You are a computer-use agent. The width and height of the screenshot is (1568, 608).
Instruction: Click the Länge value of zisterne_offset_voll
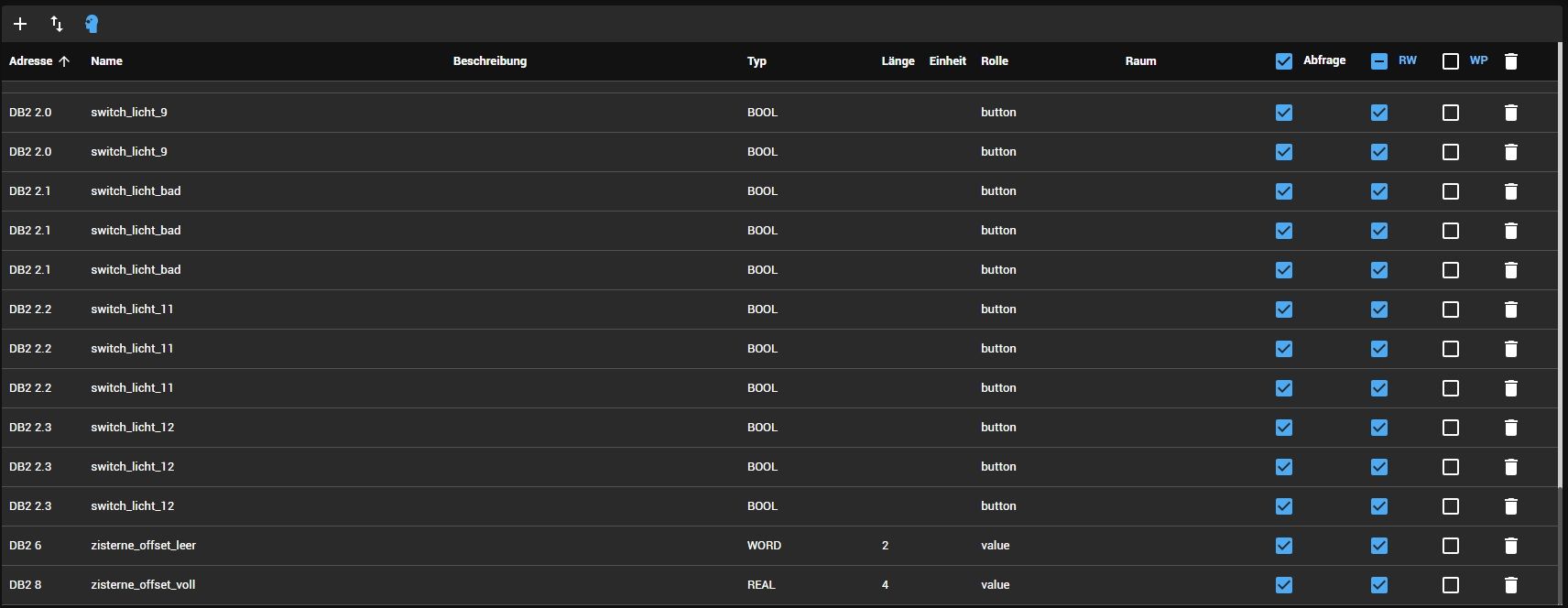(x=885, y=585)
